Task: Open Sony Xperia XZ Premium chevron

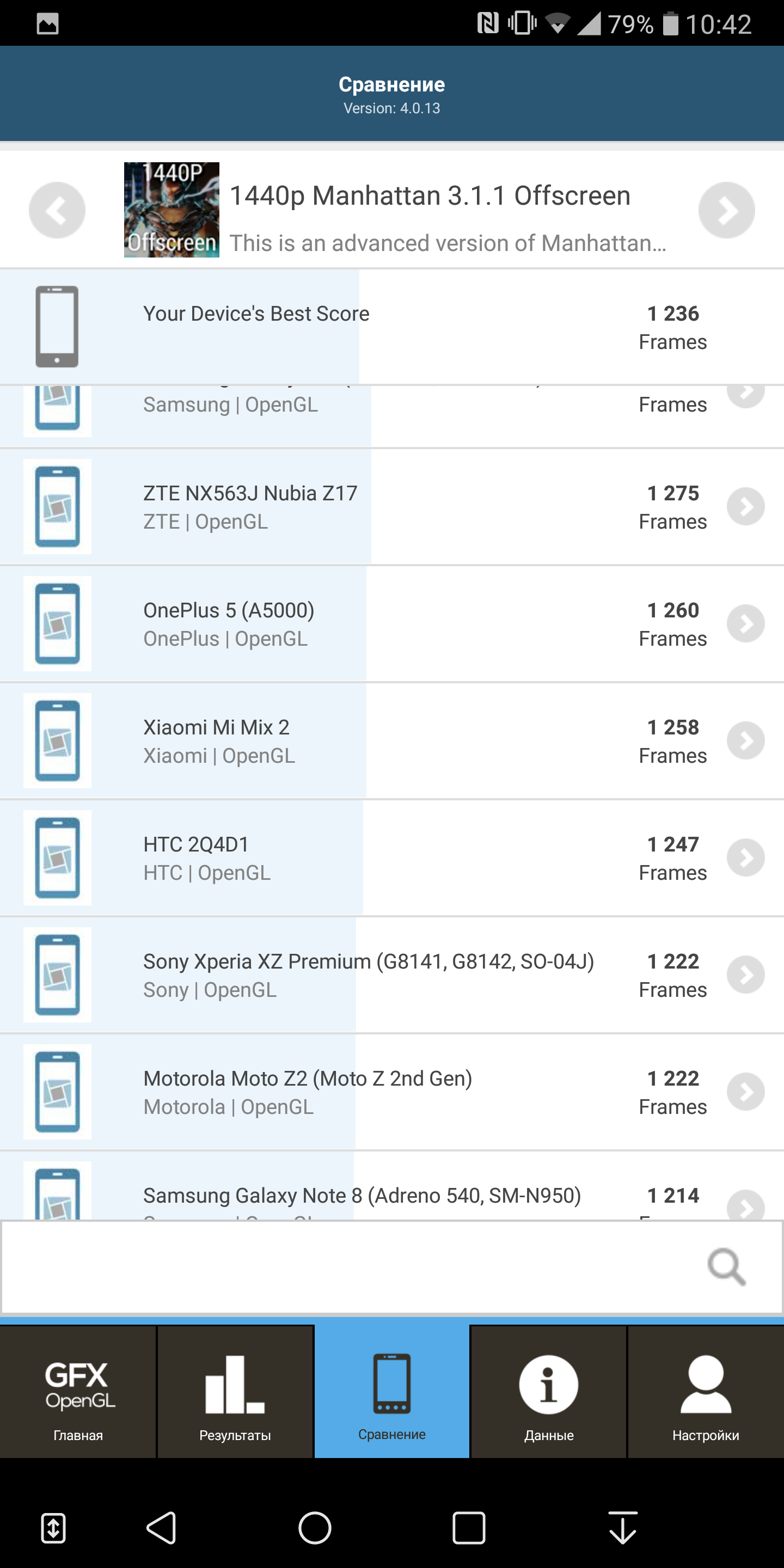Action: point(746,975)
